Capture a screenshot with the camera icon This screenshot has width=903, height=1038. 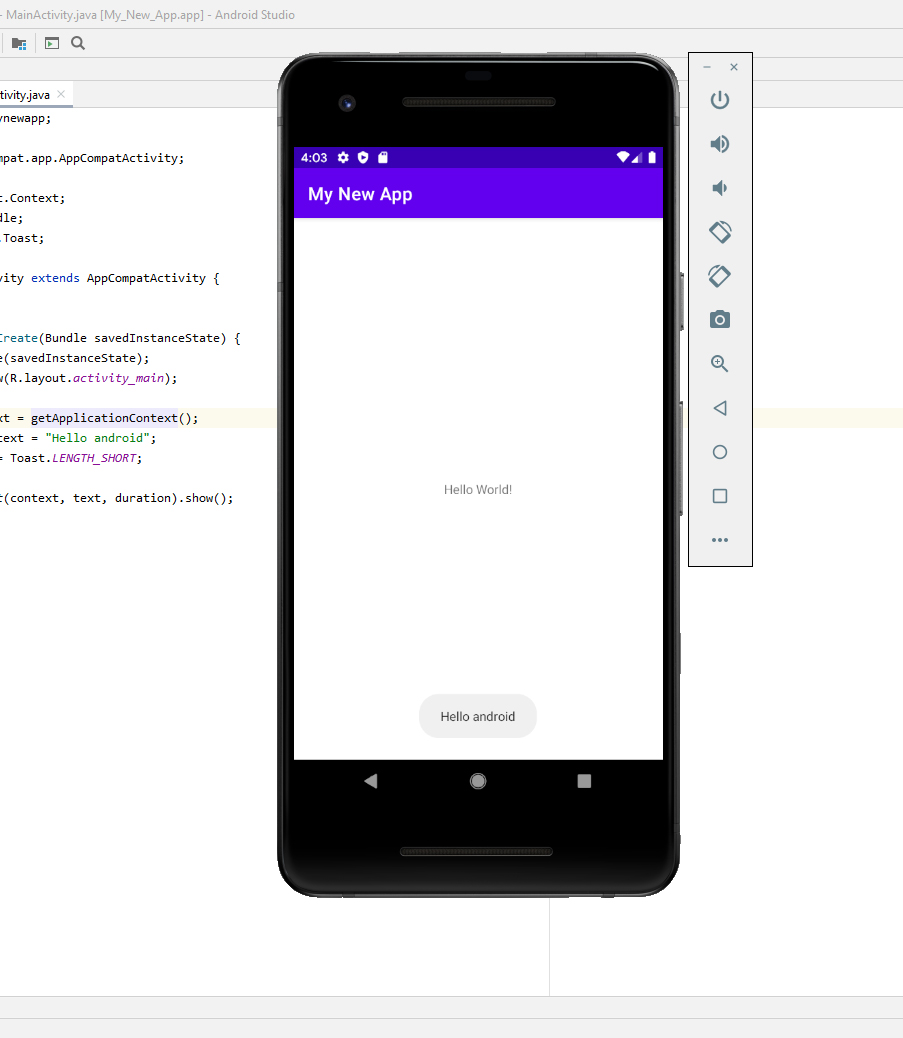(719, 320)
